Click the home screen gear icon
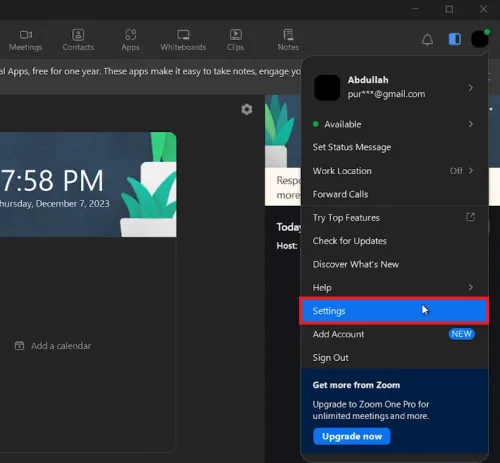The width and height of the screenshot is (500, 463). coord(247,109)
